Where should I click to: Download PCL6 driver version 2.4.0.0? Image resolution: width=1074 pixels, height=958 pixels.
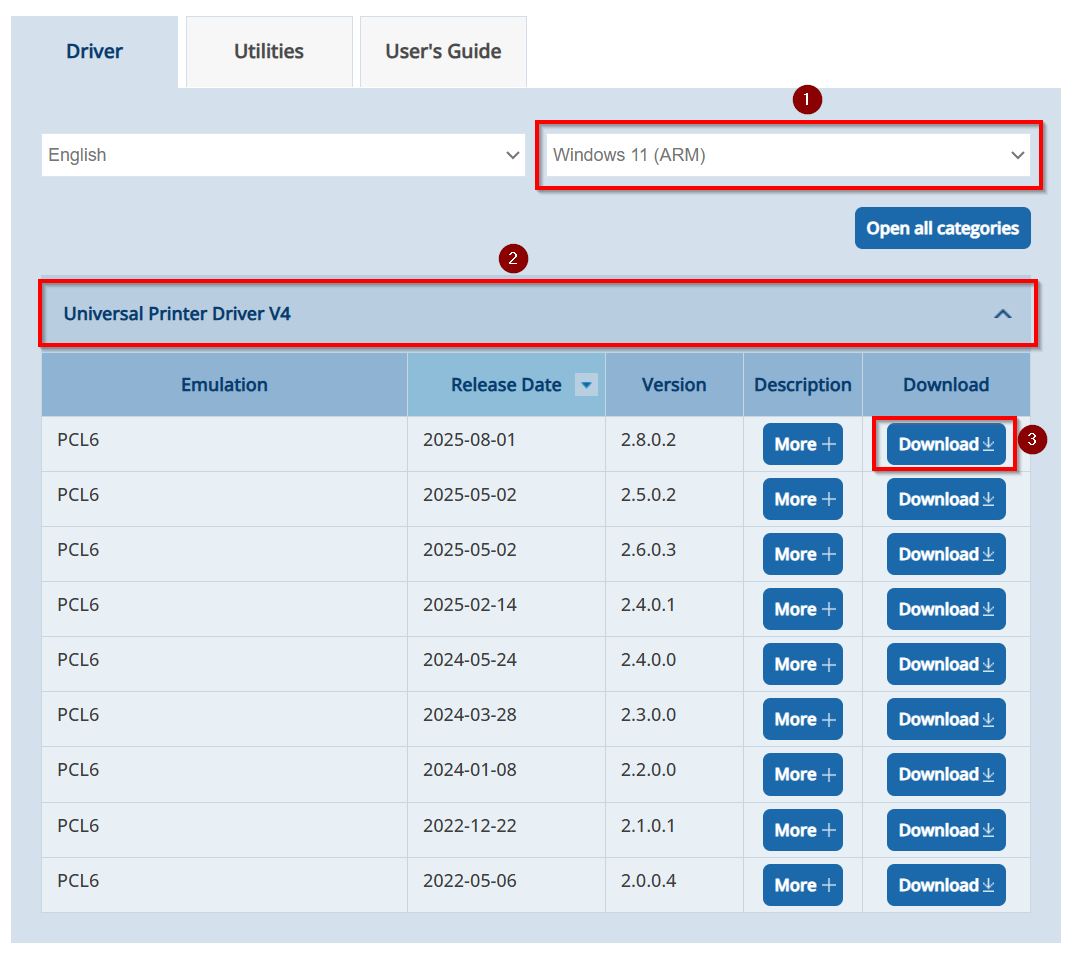tap(946, 664)
